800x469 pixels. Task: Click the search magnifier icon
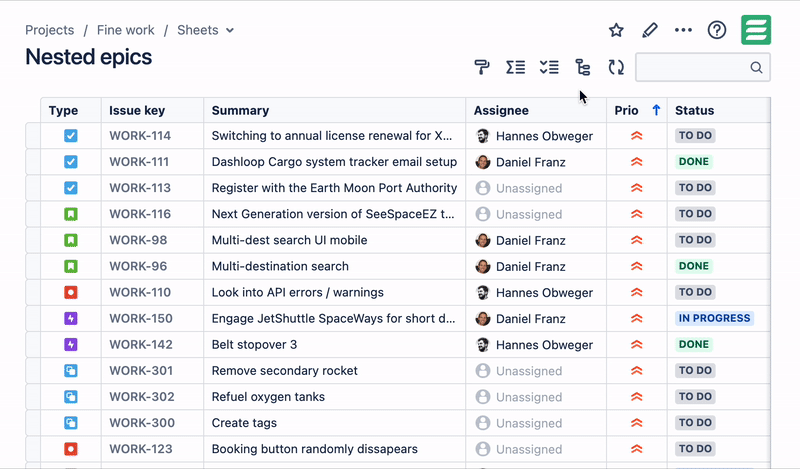(756, 67)
